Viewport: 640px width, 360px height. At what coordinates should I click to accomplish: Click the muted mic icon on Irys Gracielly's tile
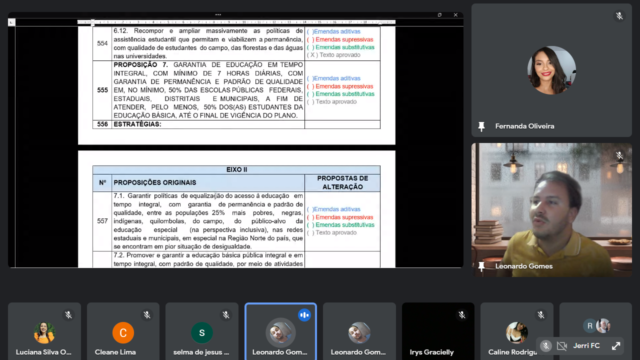pos(462,315)
